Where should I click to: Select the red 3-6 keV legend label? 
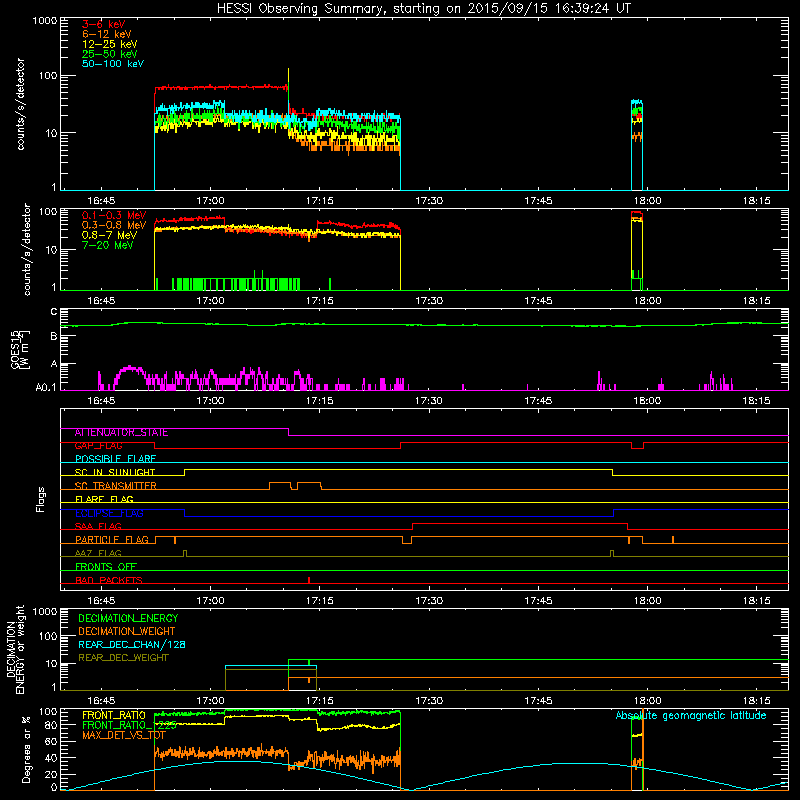104,24
